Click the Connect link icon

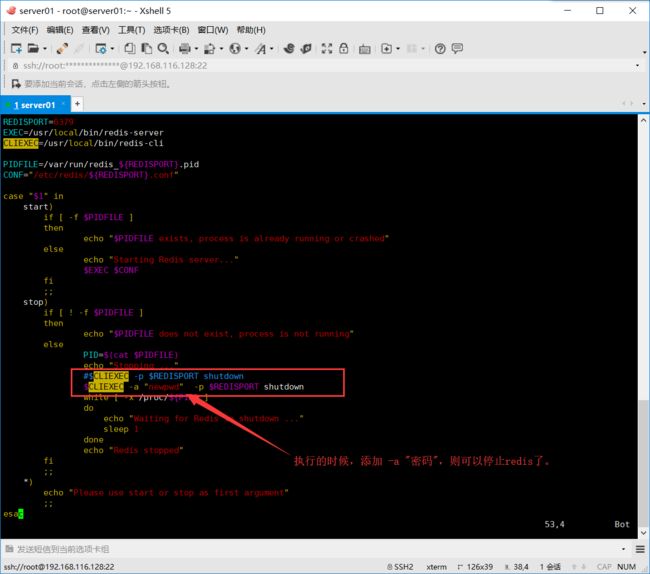[x=62, y=48]
